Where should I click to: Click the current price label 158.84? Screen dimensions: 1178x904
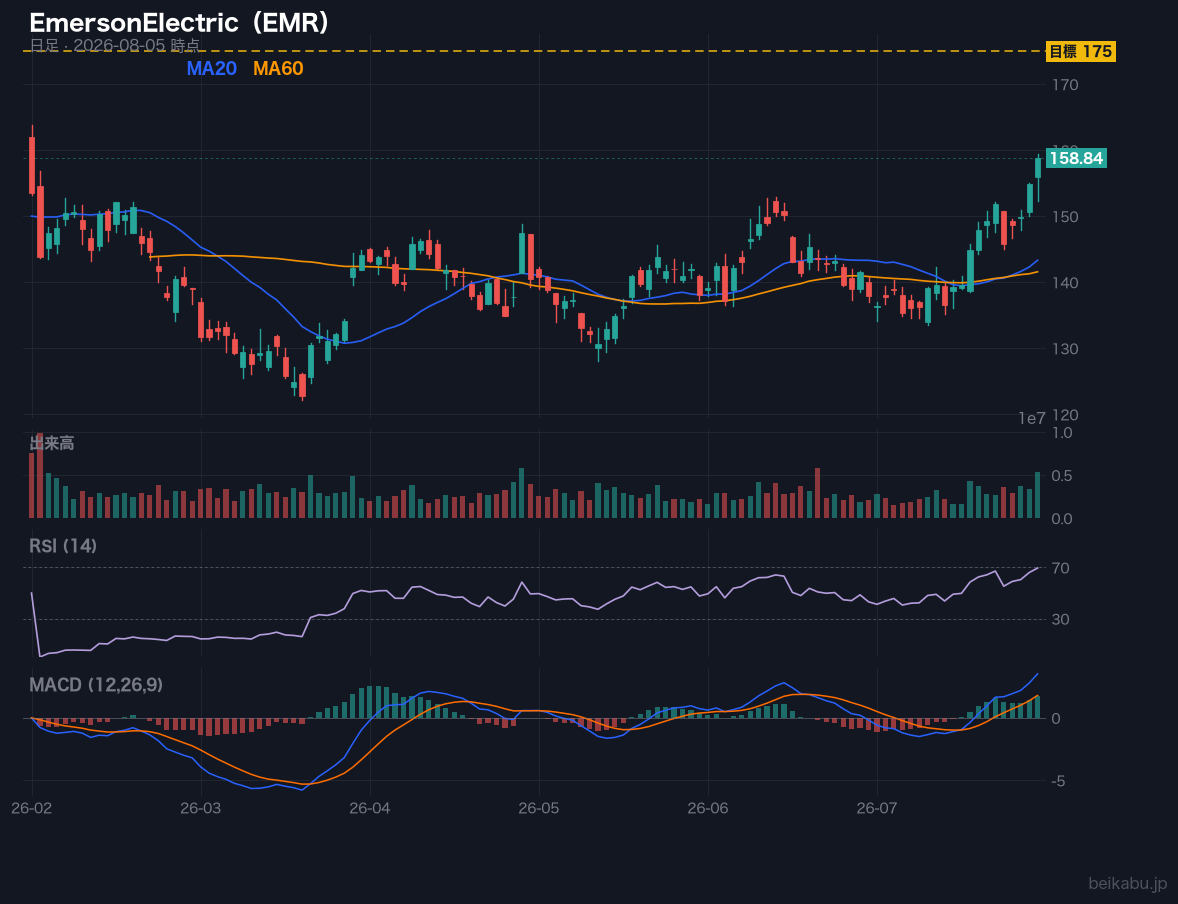click(x=1076, y=158)
